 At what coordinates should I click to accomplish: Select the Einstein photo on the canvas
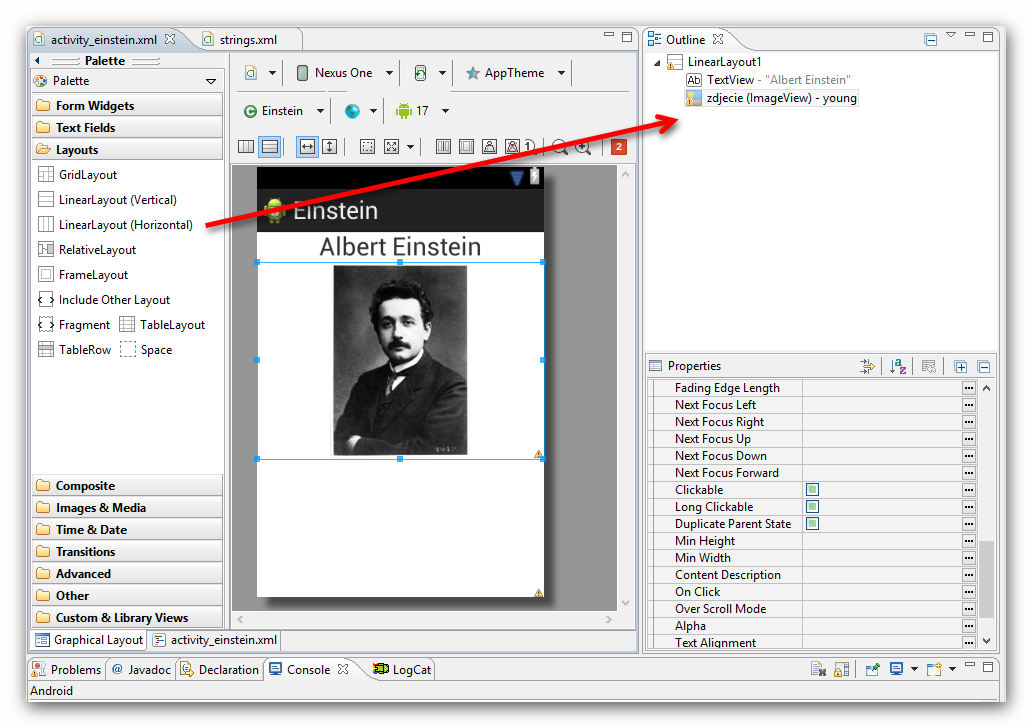[400, 360]
